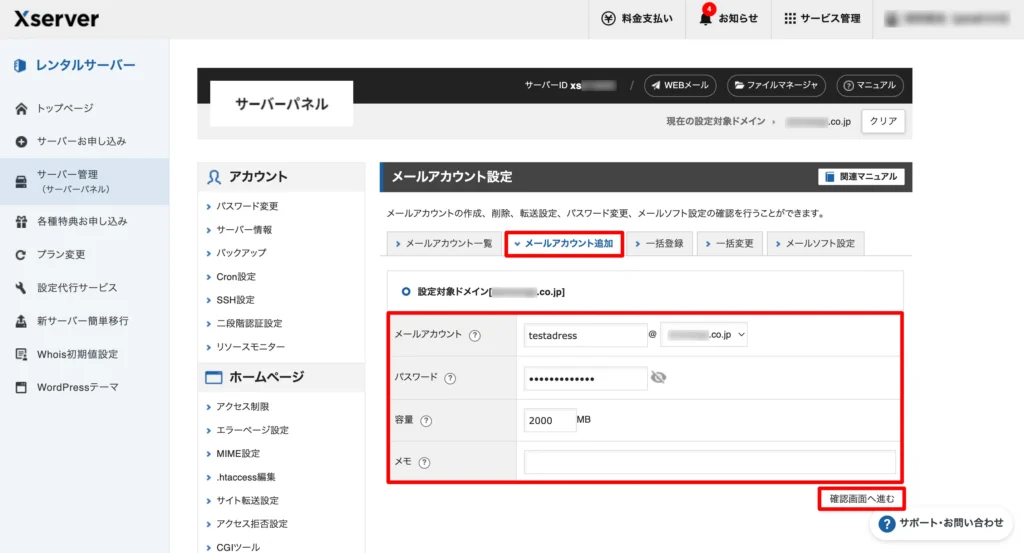The width and height of the screenshot is (1024, 553).
Task: Click help icon next to メモ
Action: coord(424,463)
